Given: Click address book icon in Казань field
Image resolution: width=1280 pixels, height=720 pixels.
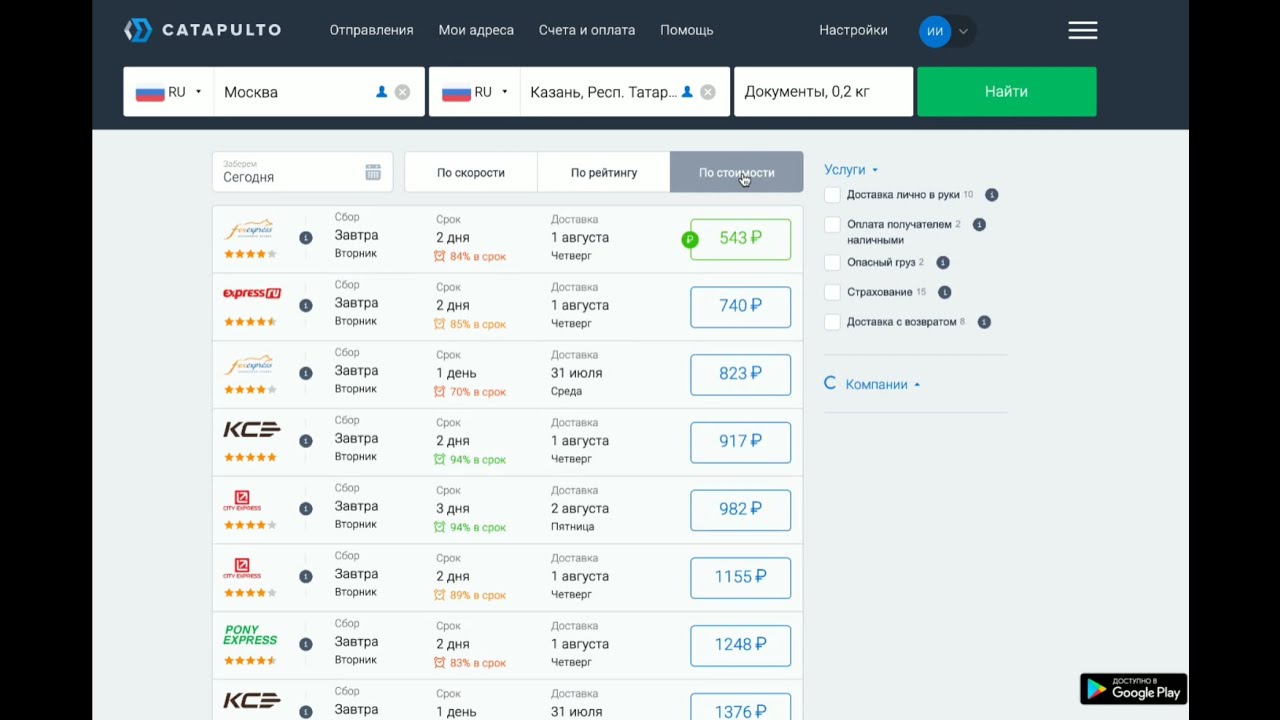Looking at the screenshot, I should 687,92.
